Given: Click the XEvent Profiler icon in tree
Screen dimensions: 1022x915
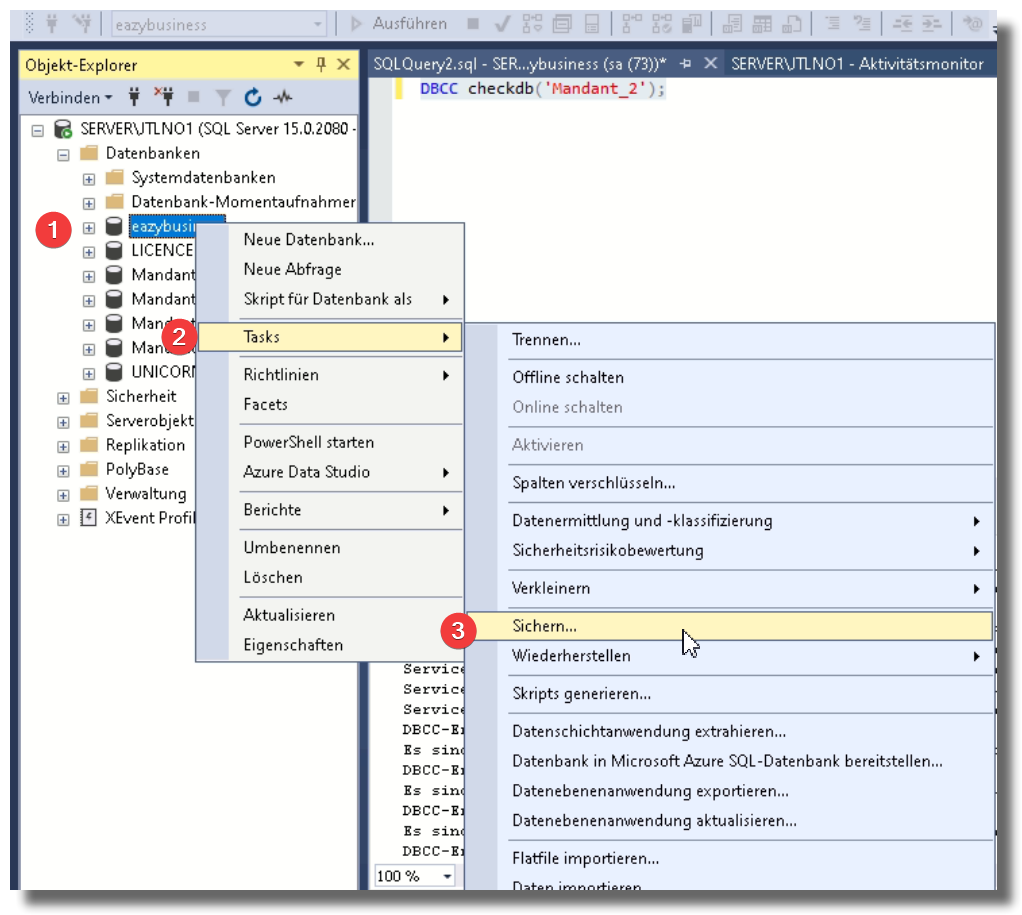Looking at the screenshot, I should click(88, 518).
